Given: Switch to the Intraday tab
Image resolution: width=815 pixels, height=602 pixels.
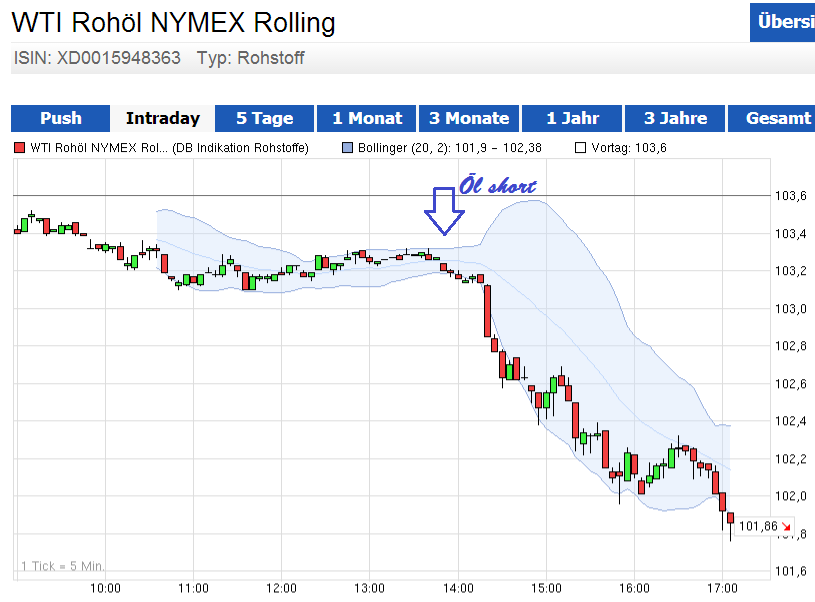Looking at the screenshot, I should pos(162,118).
